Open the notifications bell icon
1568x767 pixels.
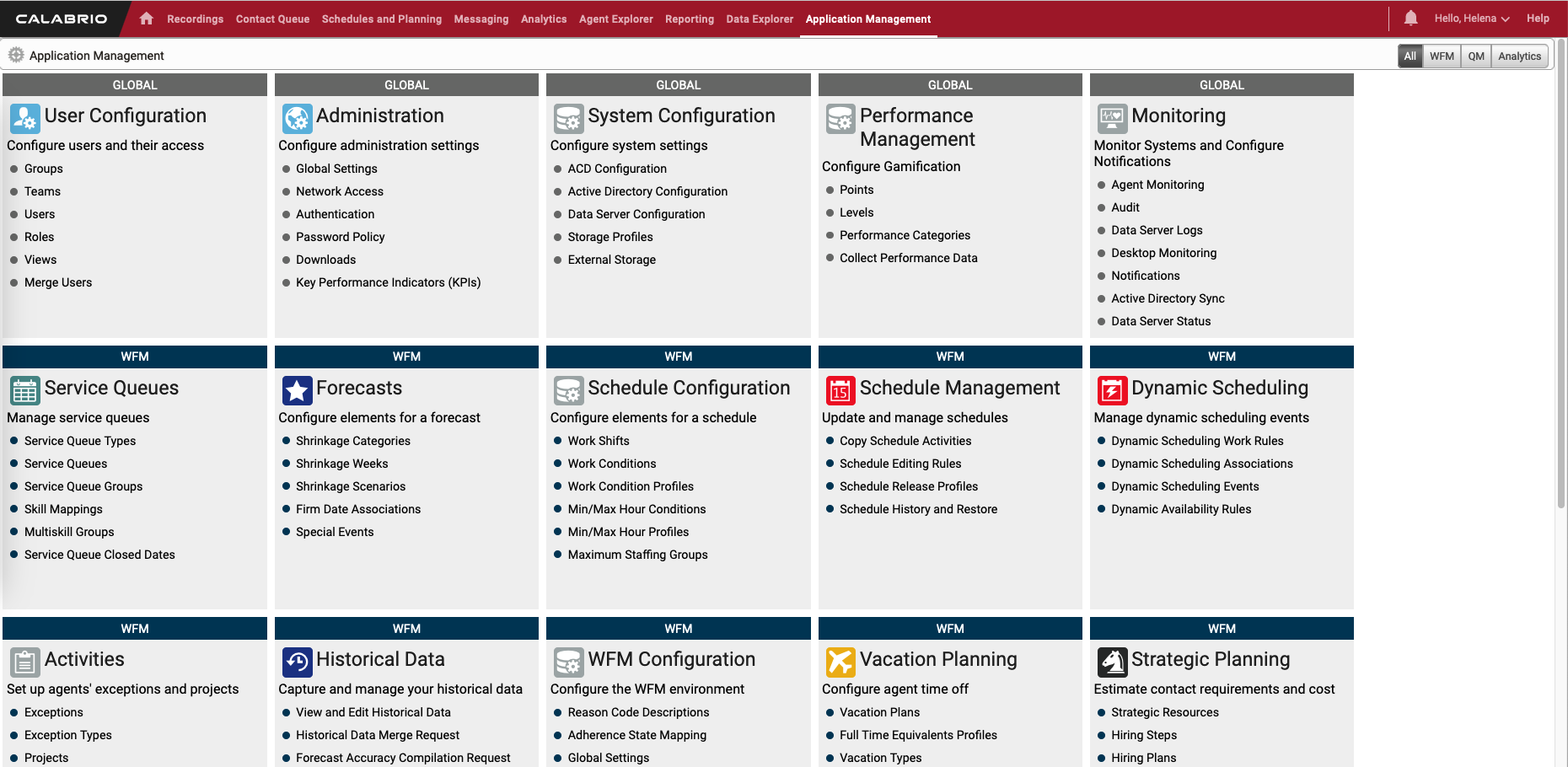[1410, 19]
